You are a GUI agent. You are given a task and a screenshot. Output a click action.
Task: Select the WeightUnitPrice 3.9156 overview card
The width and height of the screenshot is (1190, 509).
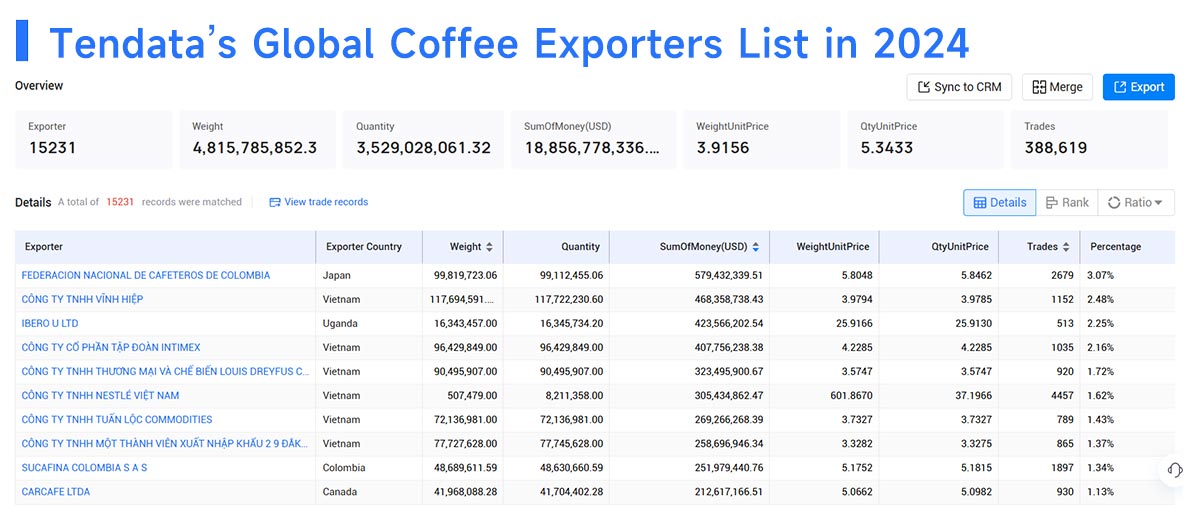click(x=762, y=140)
